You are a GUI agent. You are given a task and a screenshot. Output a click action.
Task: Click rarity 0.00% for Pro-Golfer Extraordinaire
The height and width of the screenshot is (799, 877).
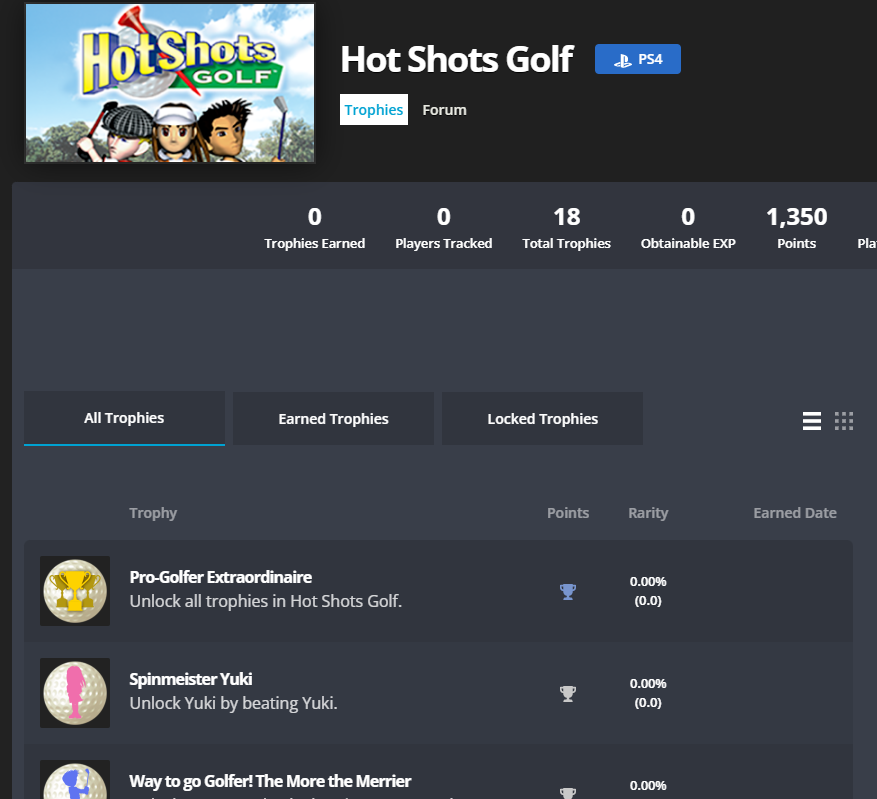(x=648, y=581)
